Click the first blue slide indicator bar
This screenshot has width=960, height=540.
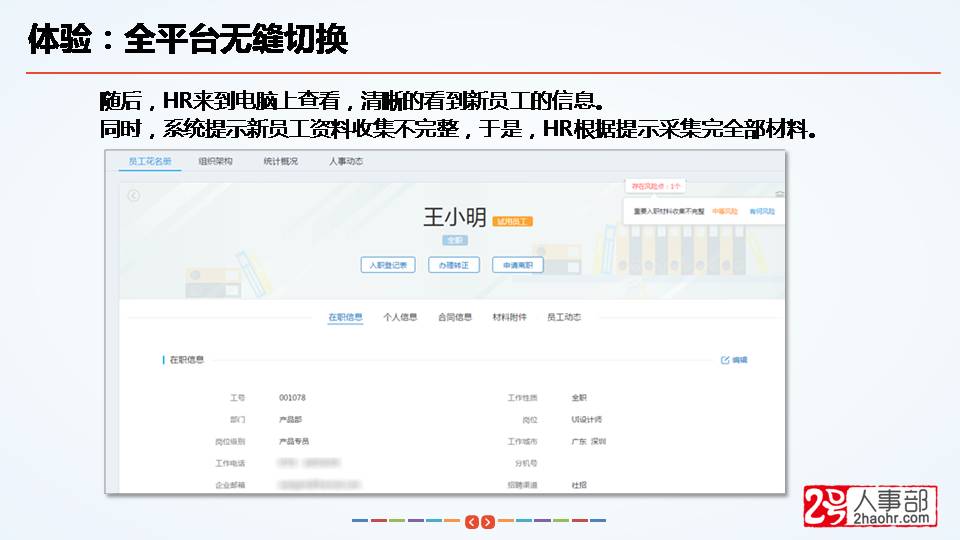click(359, 521)
